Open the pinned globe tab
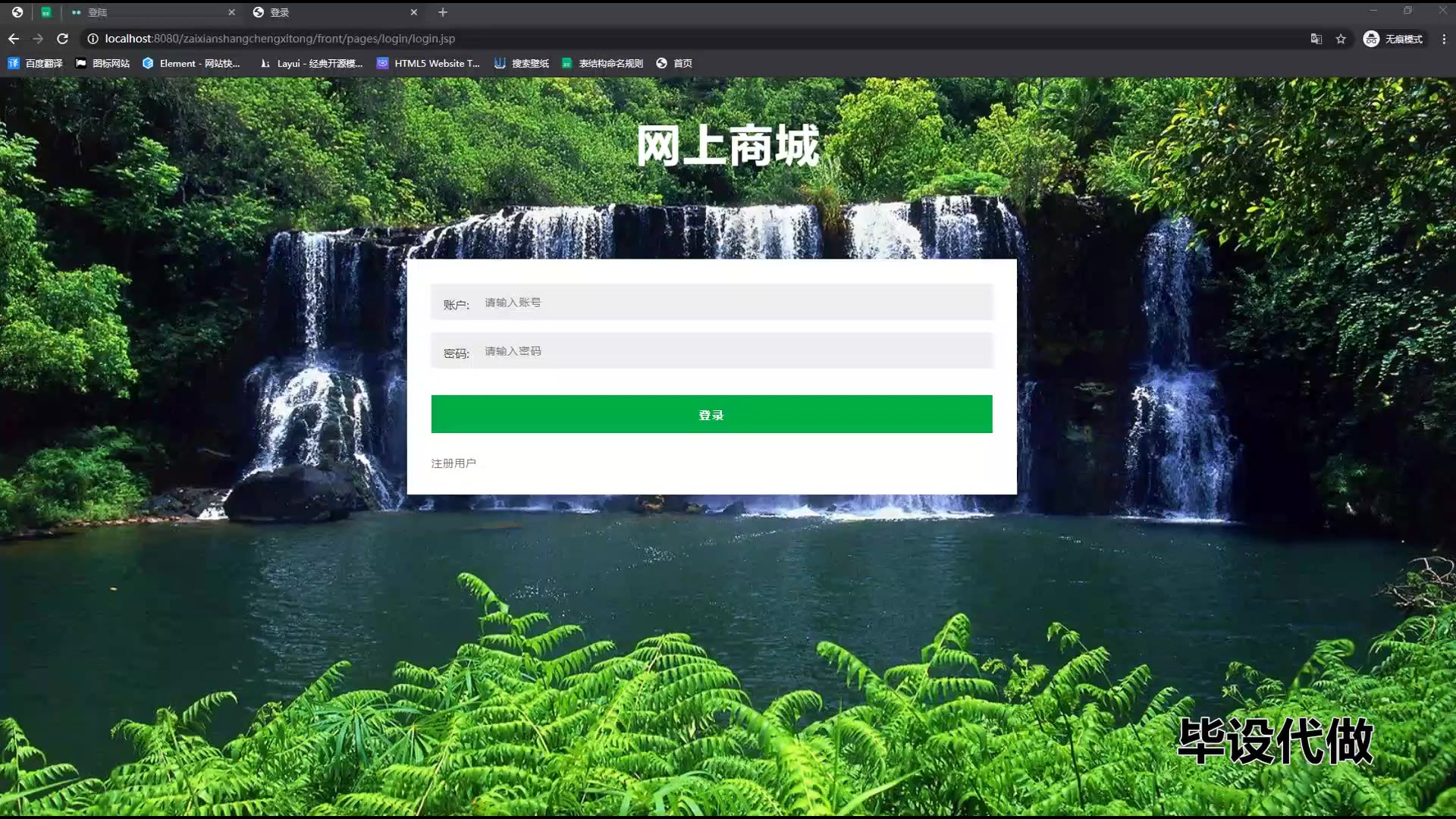This screenshot has width=1456, height=819. point(17,12)
